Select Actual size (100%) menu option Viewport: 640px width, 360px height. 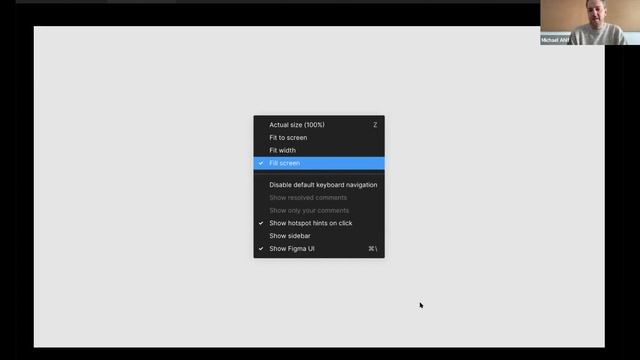[x=319, y=125]
